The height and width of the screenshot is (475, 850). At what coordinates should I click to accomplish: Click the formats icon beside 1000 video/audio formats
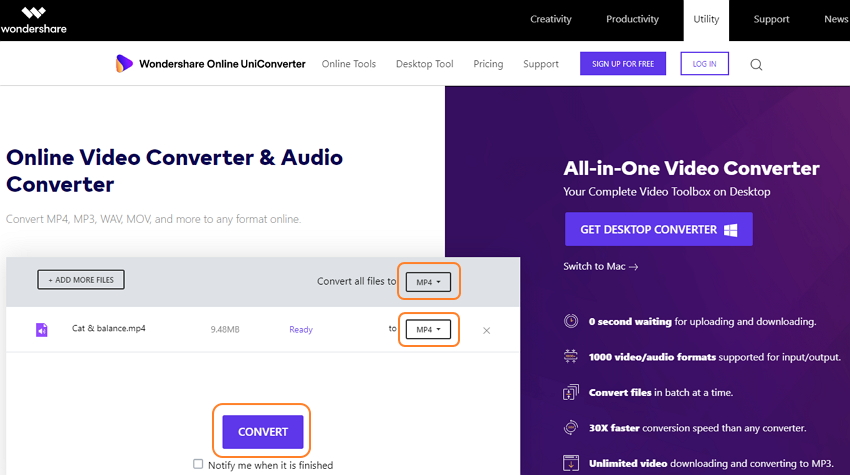pos(571,356)
